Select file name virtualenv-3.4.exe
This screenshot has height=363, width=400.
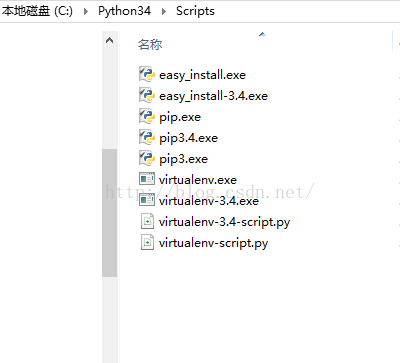(209, 201)
